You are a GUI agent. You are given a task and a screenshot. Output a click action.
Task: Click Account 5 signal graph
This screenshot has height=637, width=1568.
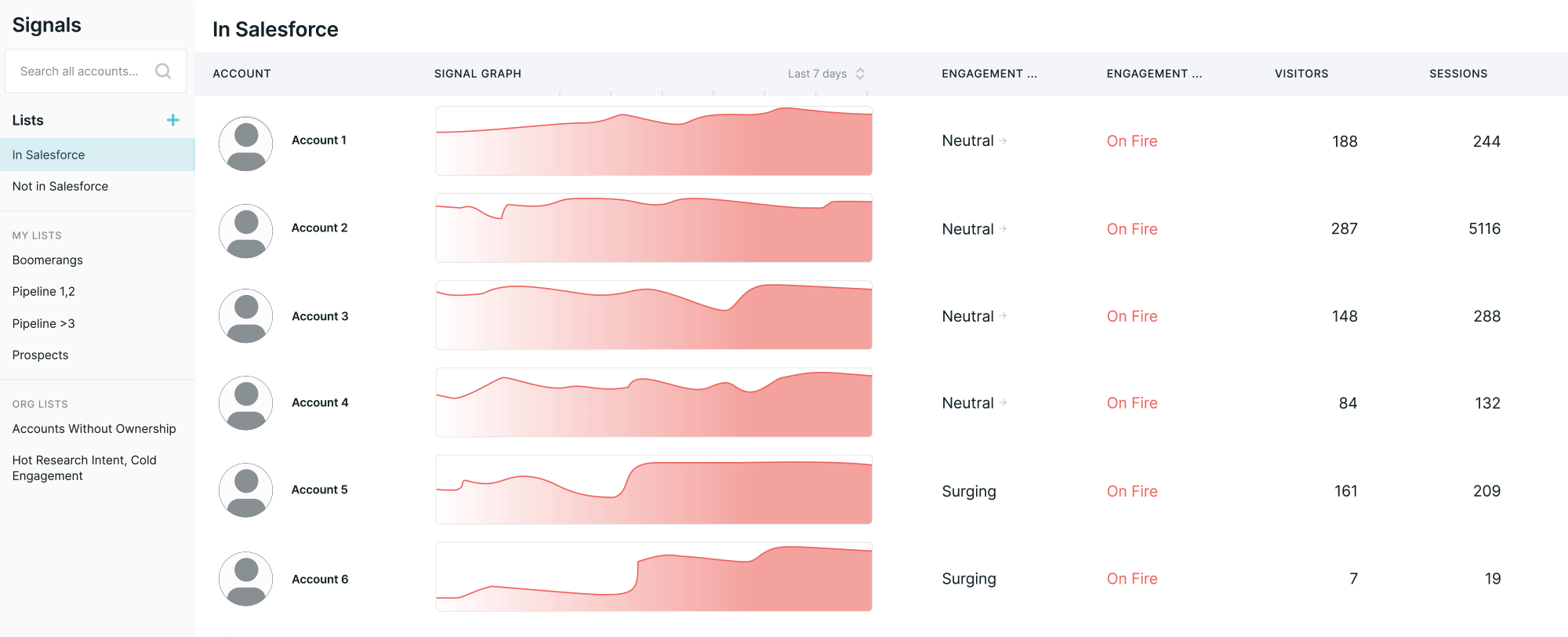(x=654, y=490)
